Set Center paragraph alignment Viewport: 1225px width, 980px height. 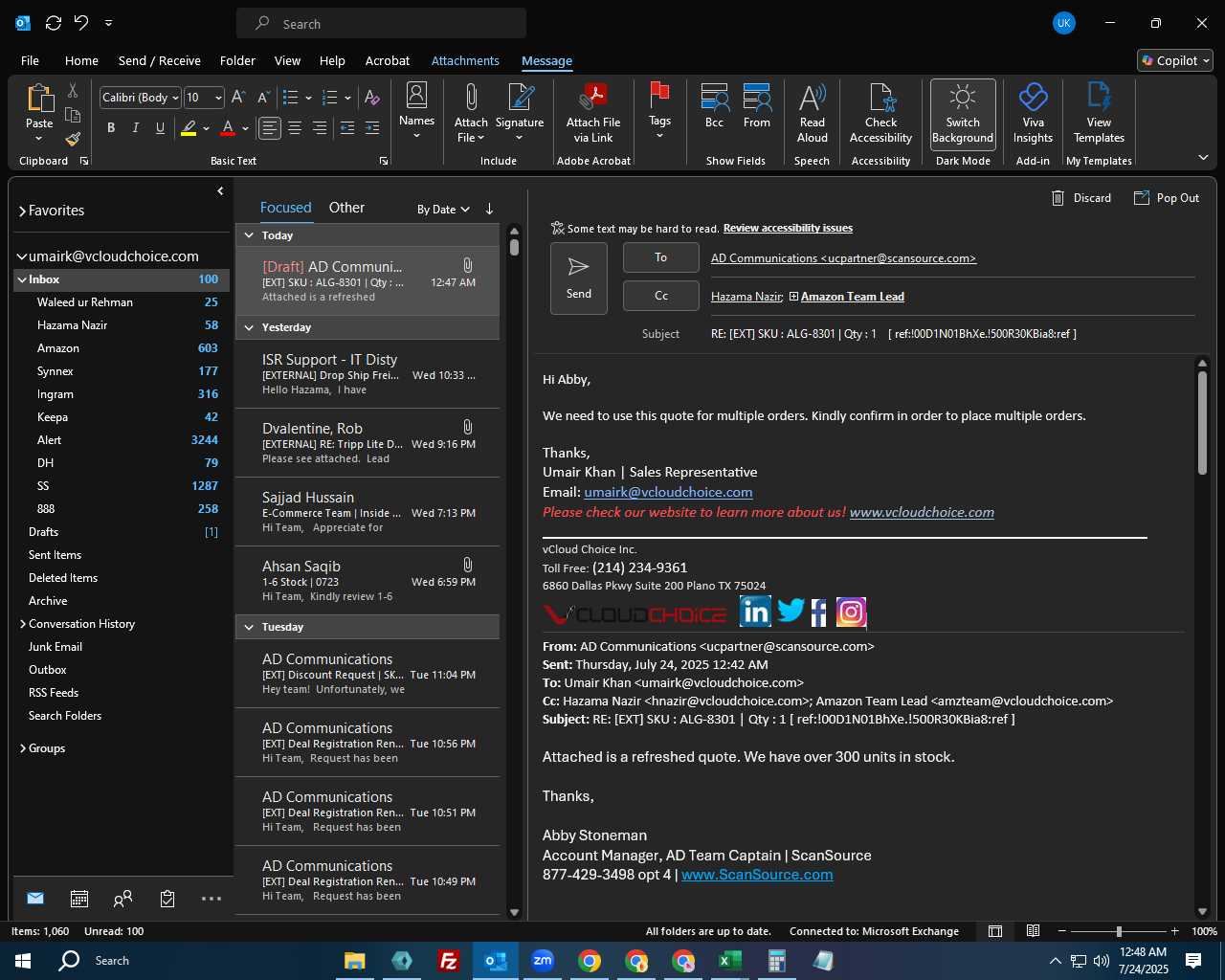tap(295, 128)
